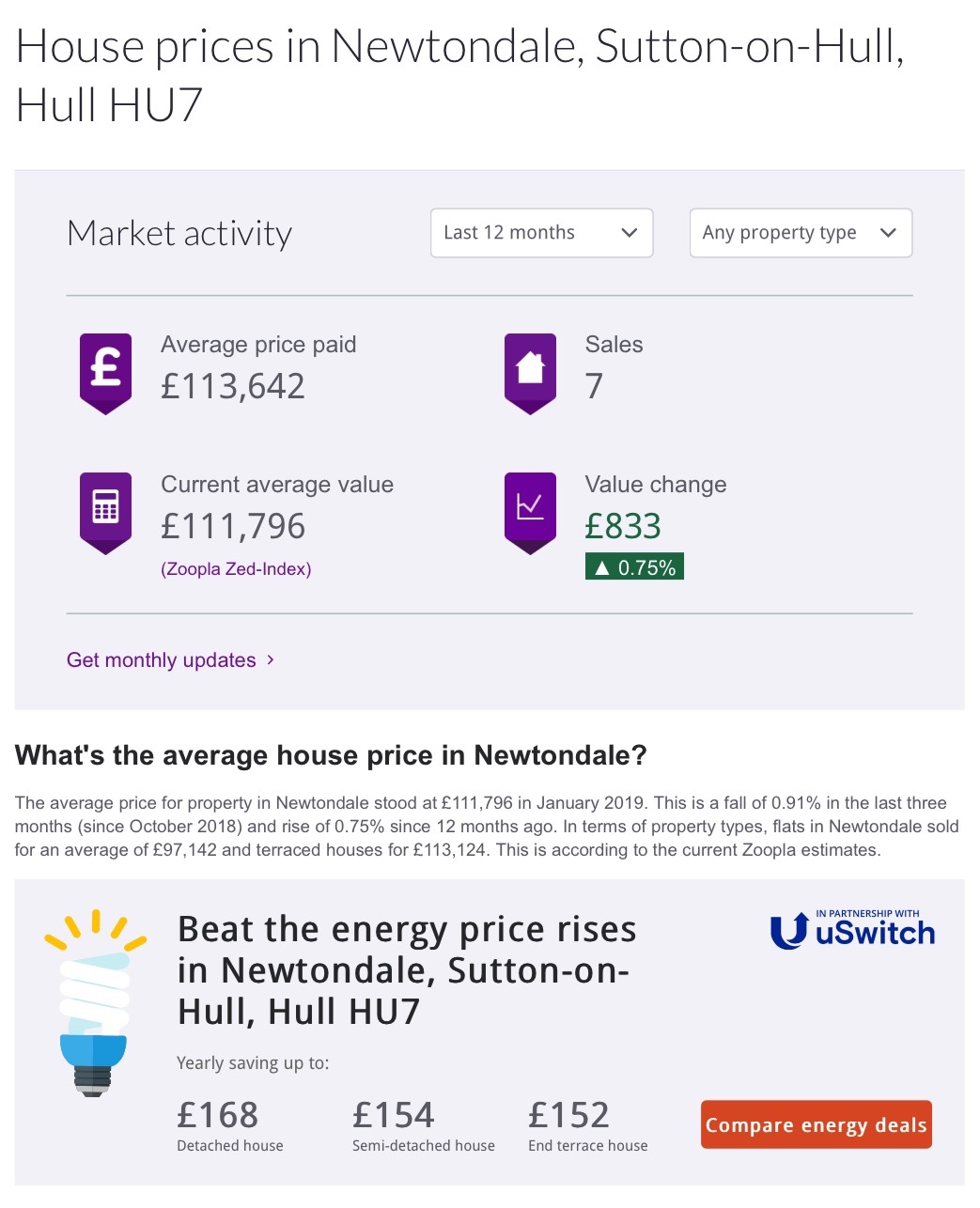Open the Last 12 months dropdown
The height and width of the screenshot is (1208, 980).
click(541, 233)
